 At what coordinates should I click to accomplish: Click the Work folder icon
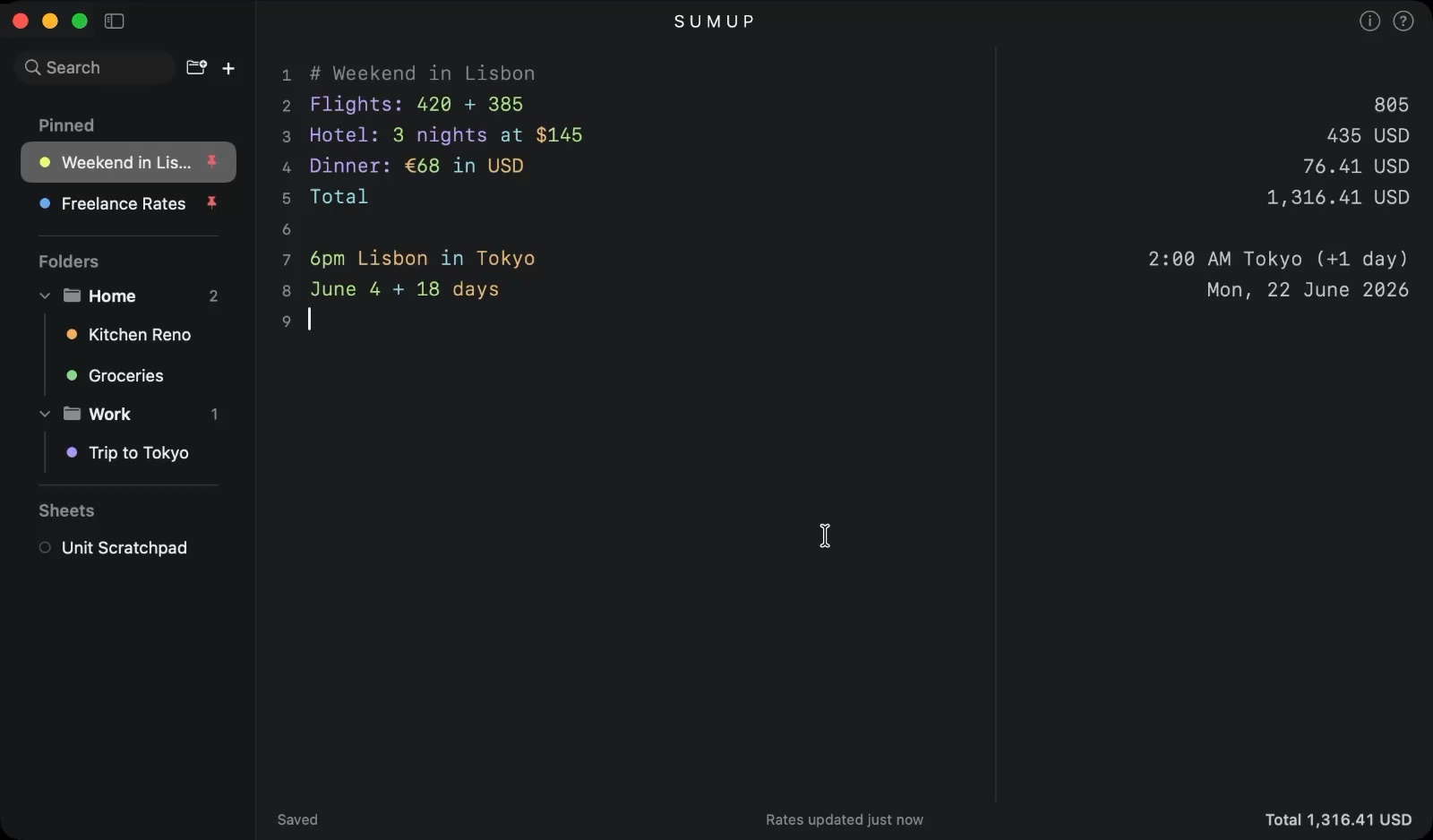coord(72,414)
